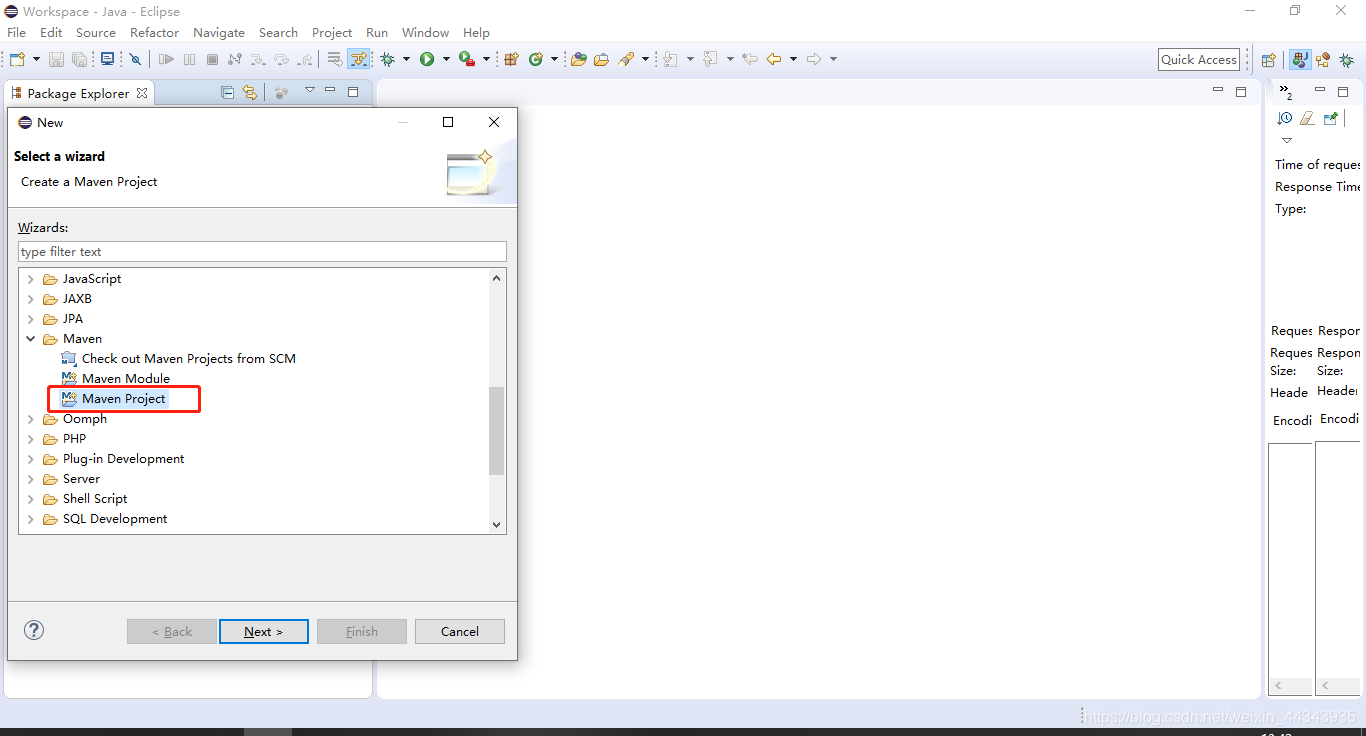Expand the JAXB wizard folder
This screenshot has height=736, width=1366.
click(31, 299)
